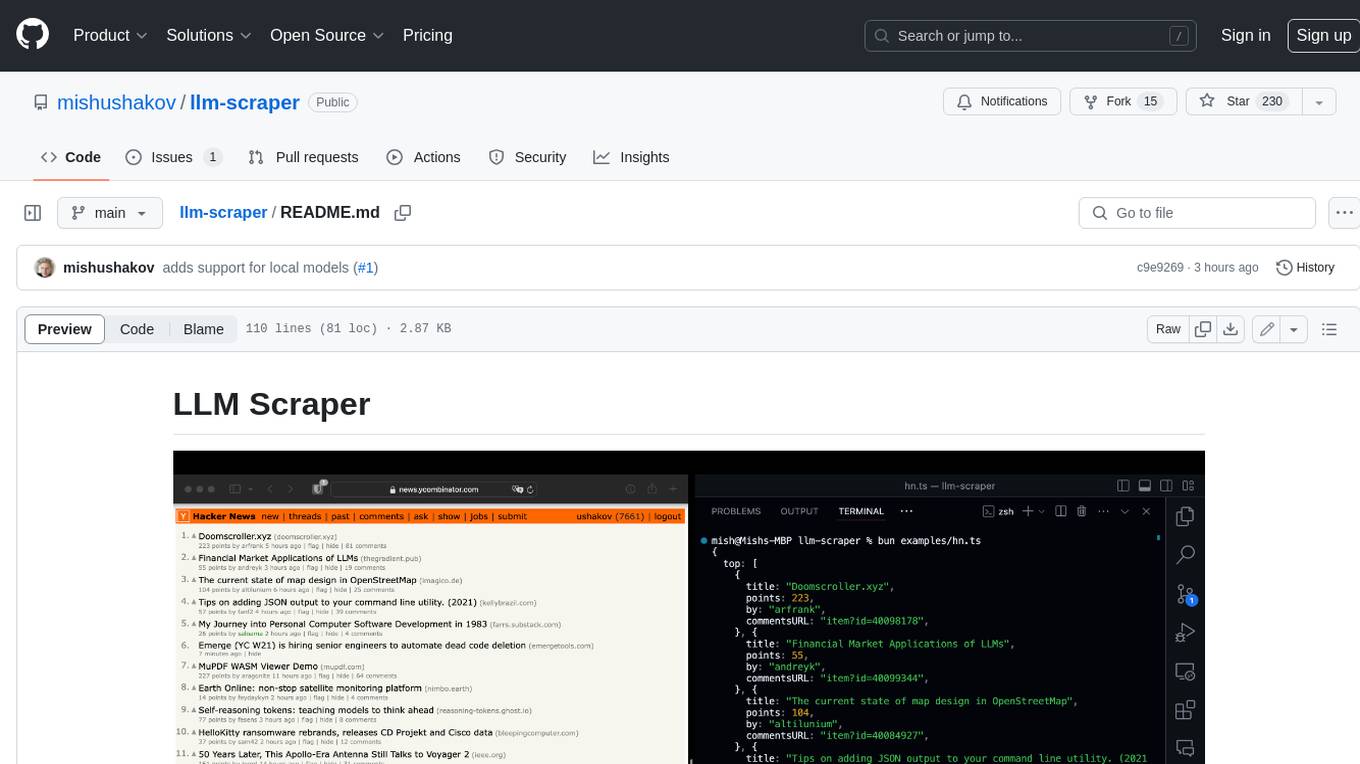This screenshot has height=764, width=1360.
Task: Open commit c9e9269
Action: pos(1160,268)
